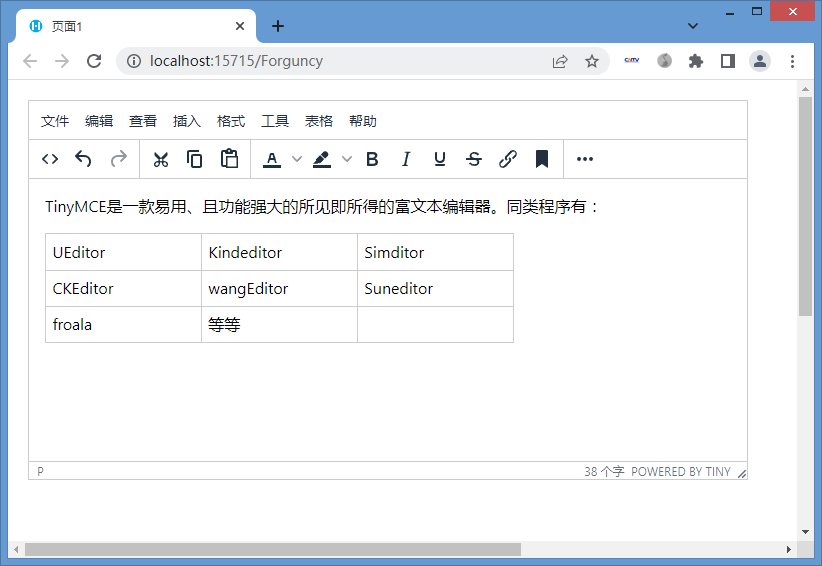Go back with the browser back arrow
Image resolution: width=822 pixels, height=566 pixels.
tap(30, 61)
